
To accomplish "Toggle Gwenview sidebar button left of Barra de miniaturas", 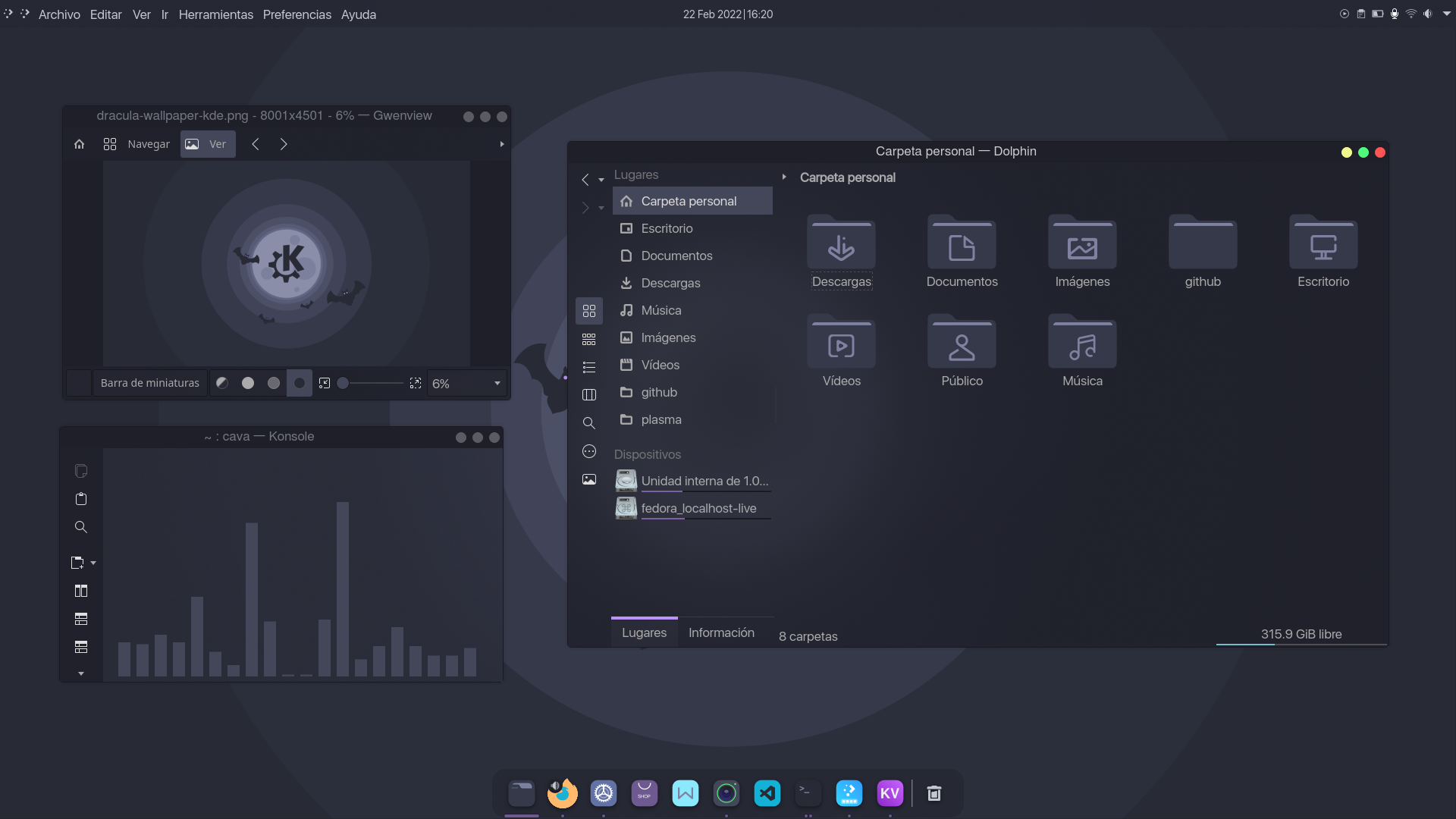I will point(79,383).
